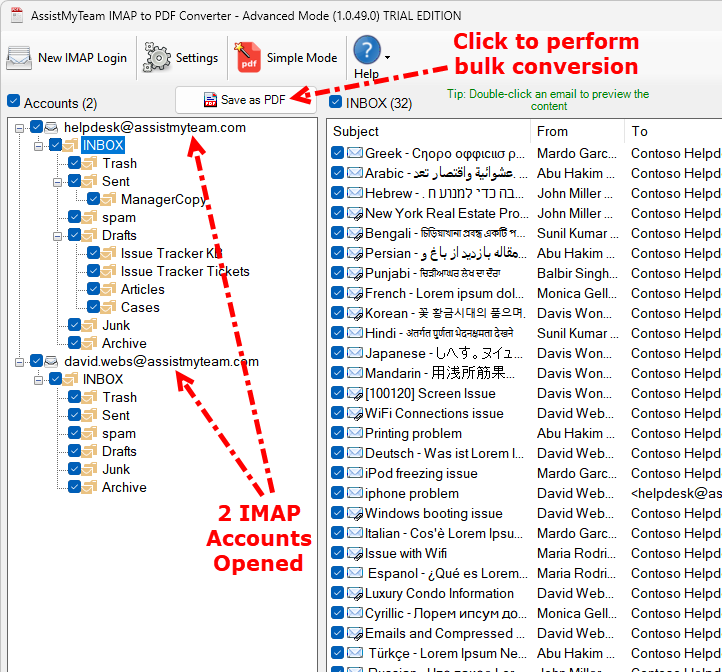This screenshot has height=672, width=722.
Task: Collapse the Drafts folder under helpdesk account
Action: (57, 236)
